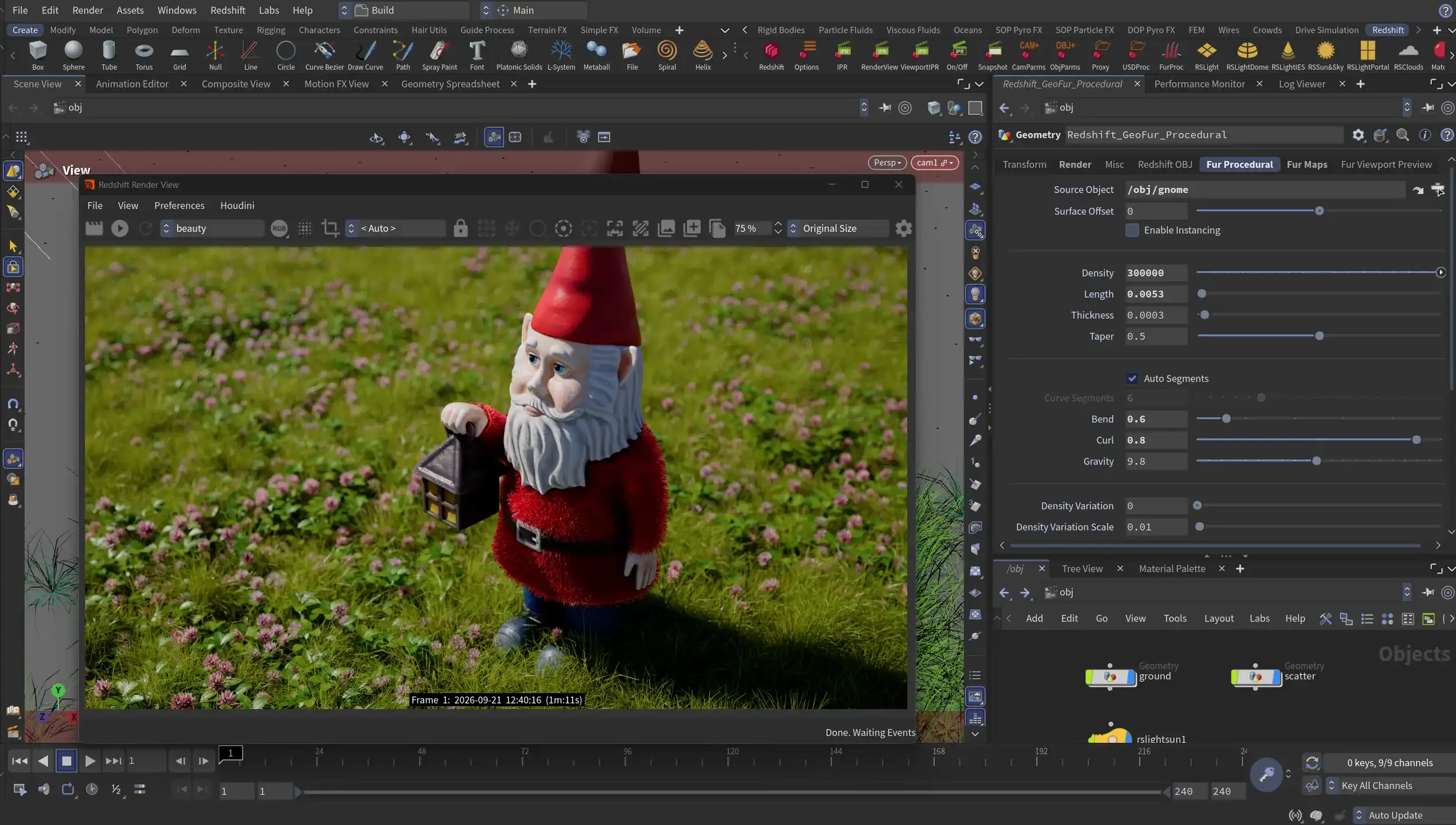Open the Geometry Spreadsheet tab
The image size is (1456, 825).
[450, 84]
